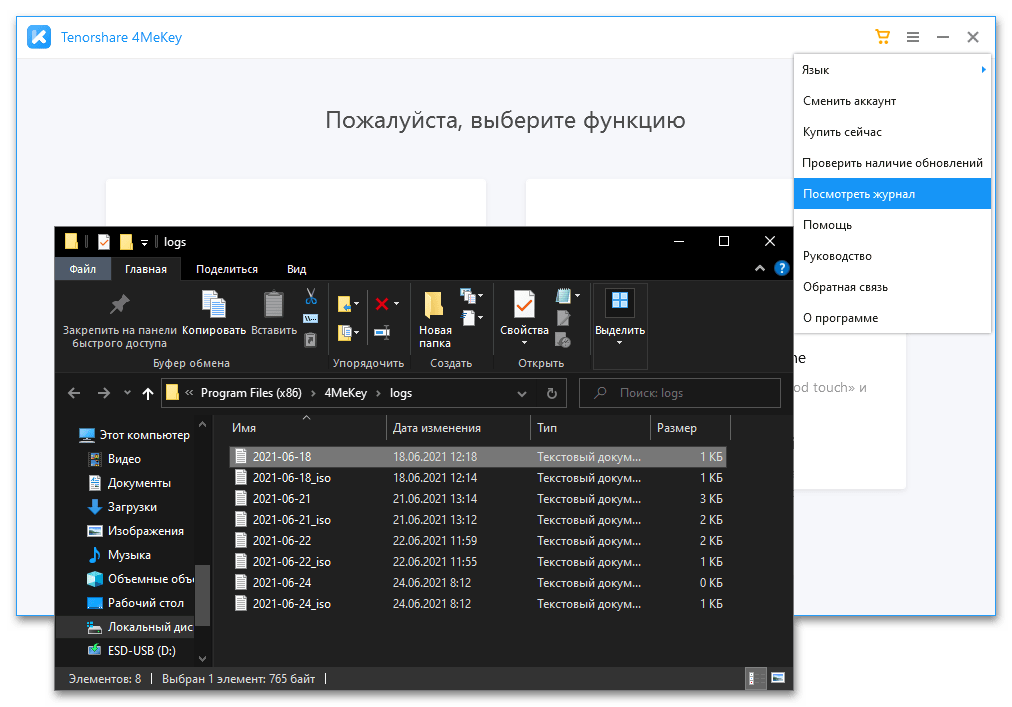Click the Move to folder icon
Screen dimensions: 1012x707
(345, 303)
